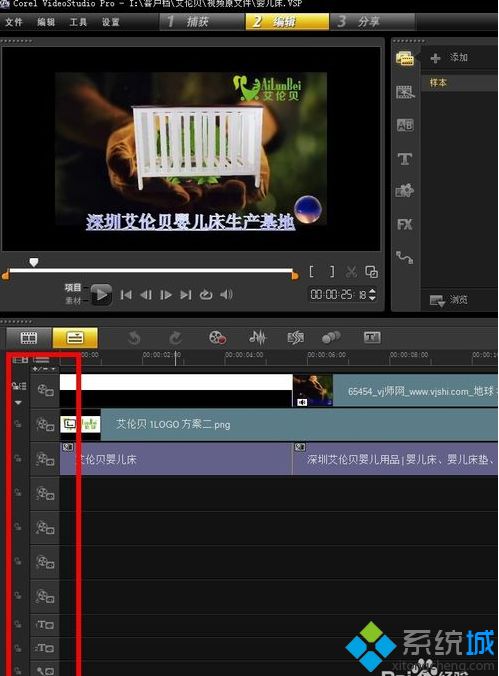The height and width of the screenshot is (676, 499).
Task: Open the +/- track visibility dropdown
Action: (x=44, y=369)
